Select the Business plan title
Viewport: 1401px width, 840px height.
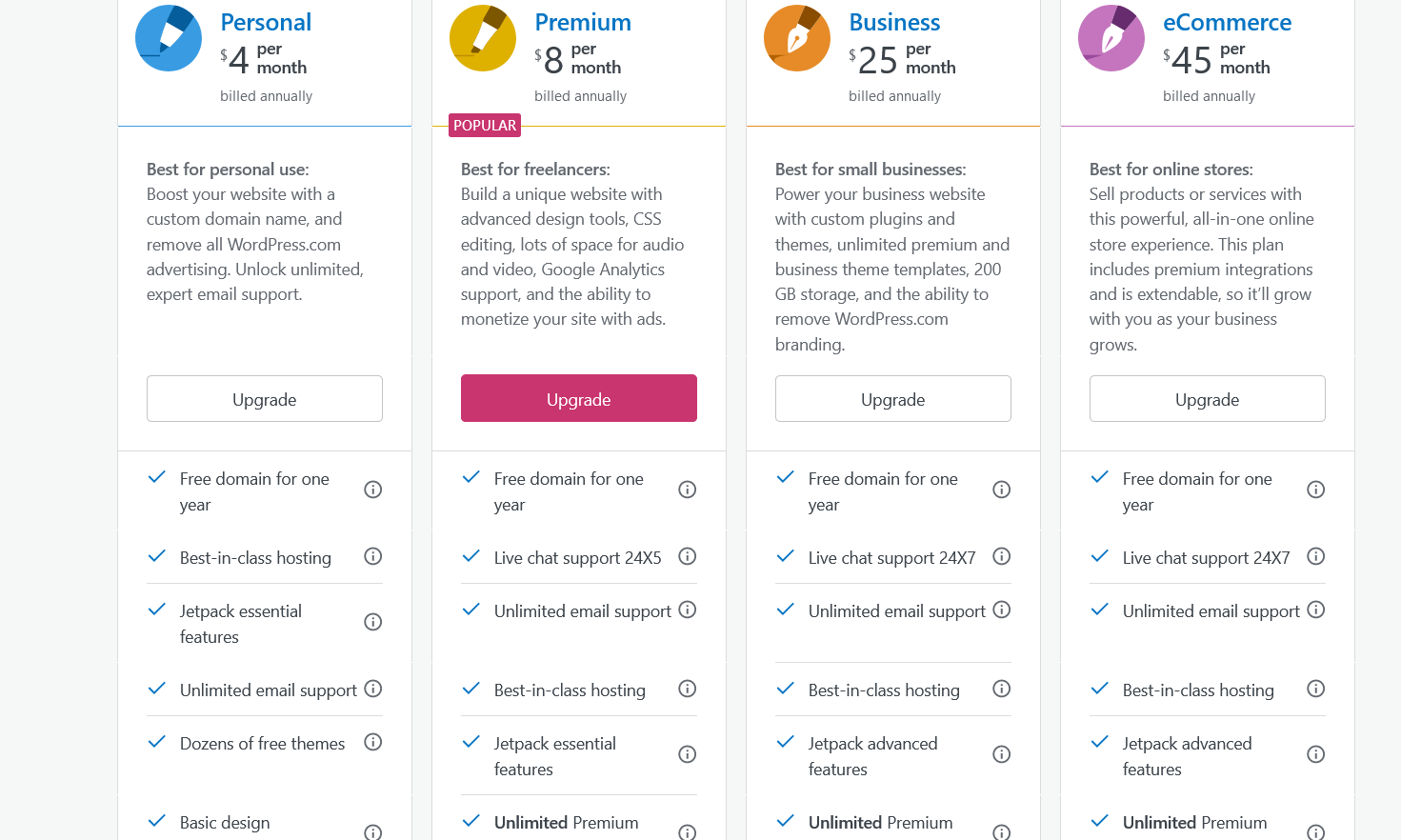(894, 22)
